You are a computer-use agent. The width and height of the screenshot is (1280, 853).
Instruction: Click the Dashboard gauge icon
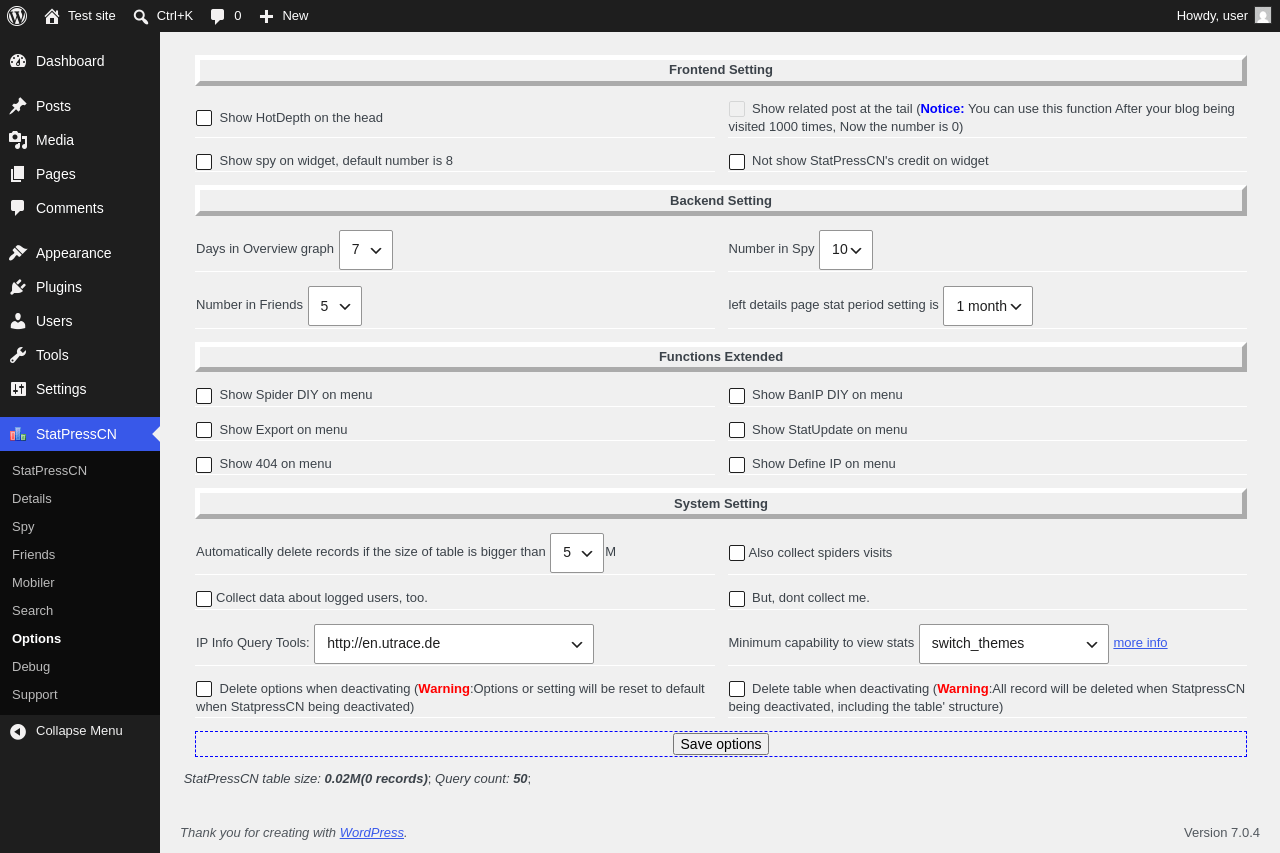pos(18,61)
